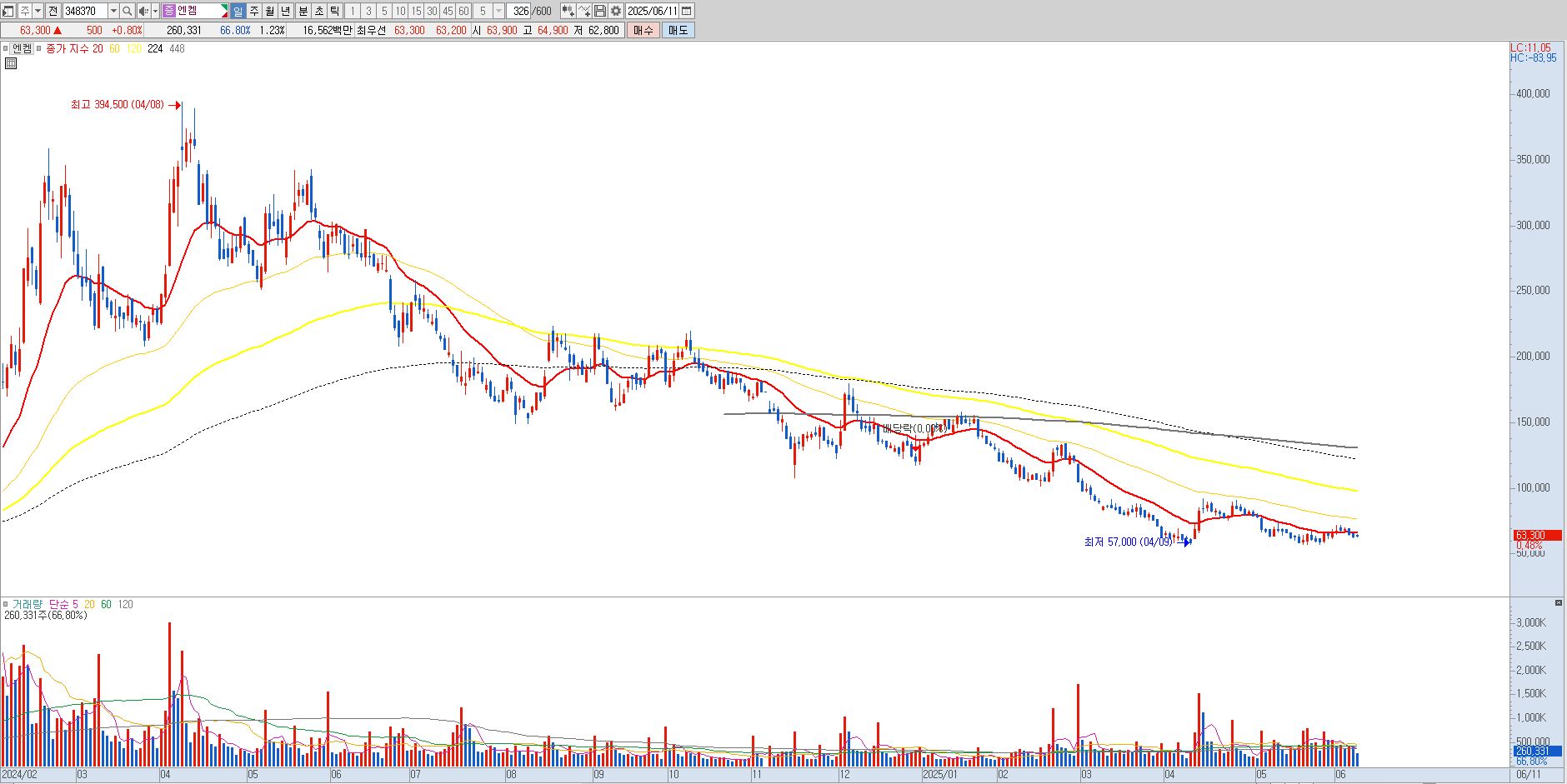Select the 일 daily period toggle
This screenshot has height=784, width=1567.
[x=238, y=11]
